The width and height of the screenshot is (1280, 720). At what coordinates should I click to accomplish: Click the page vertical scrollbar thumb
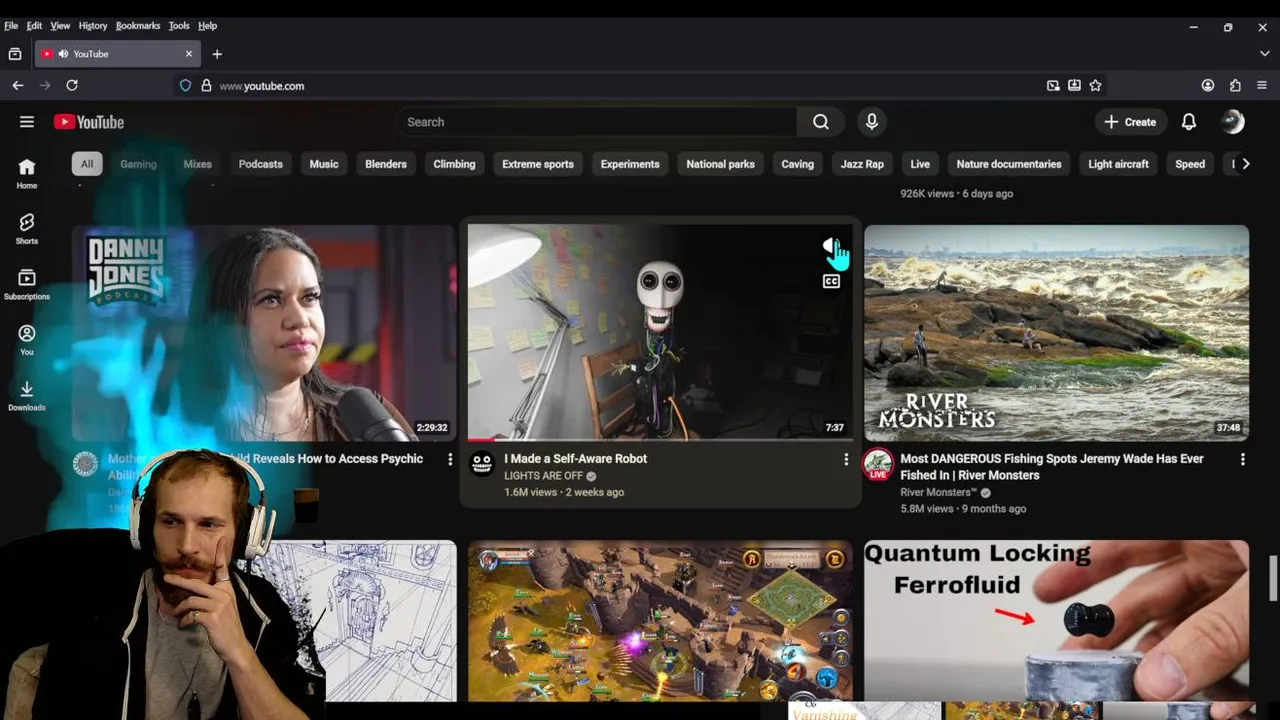coord(1273,578)
